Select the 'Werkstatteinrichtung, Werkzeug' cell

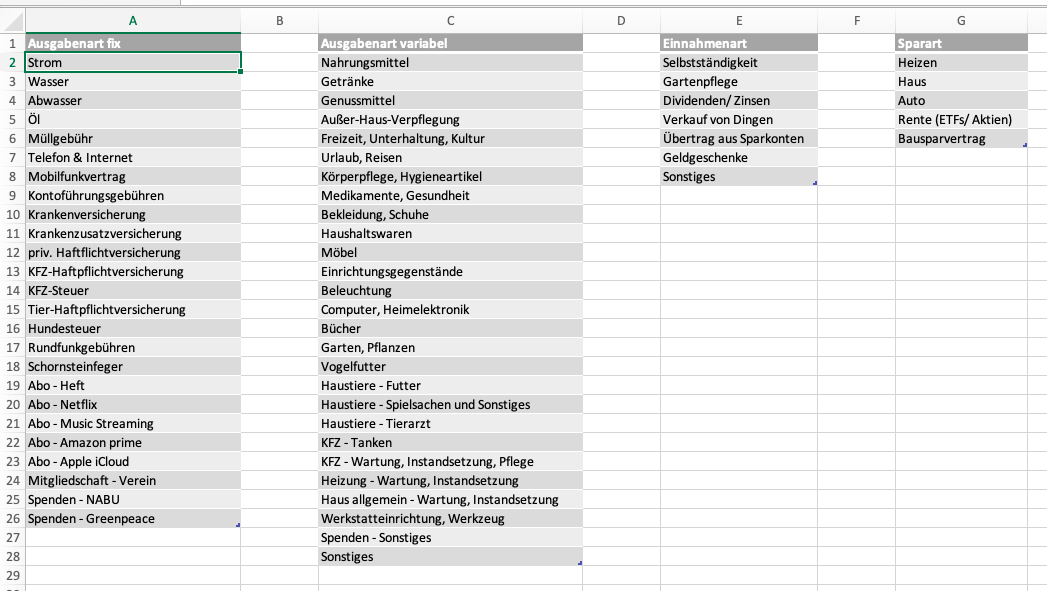click(451, 519)
